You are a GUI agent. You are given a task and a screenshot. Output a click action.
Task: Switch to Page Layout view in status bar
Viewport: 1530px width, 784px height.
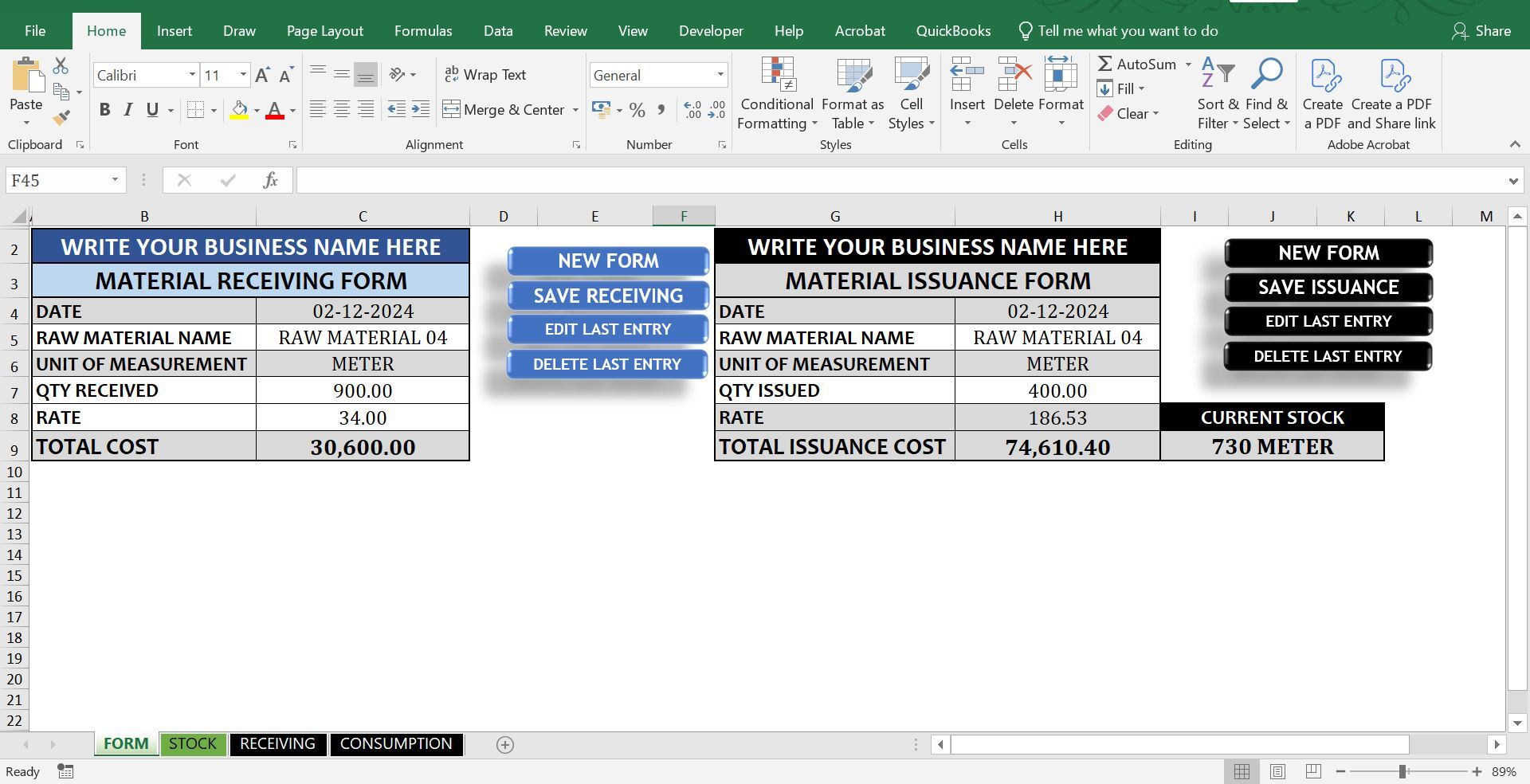(x=1277, y=771)
